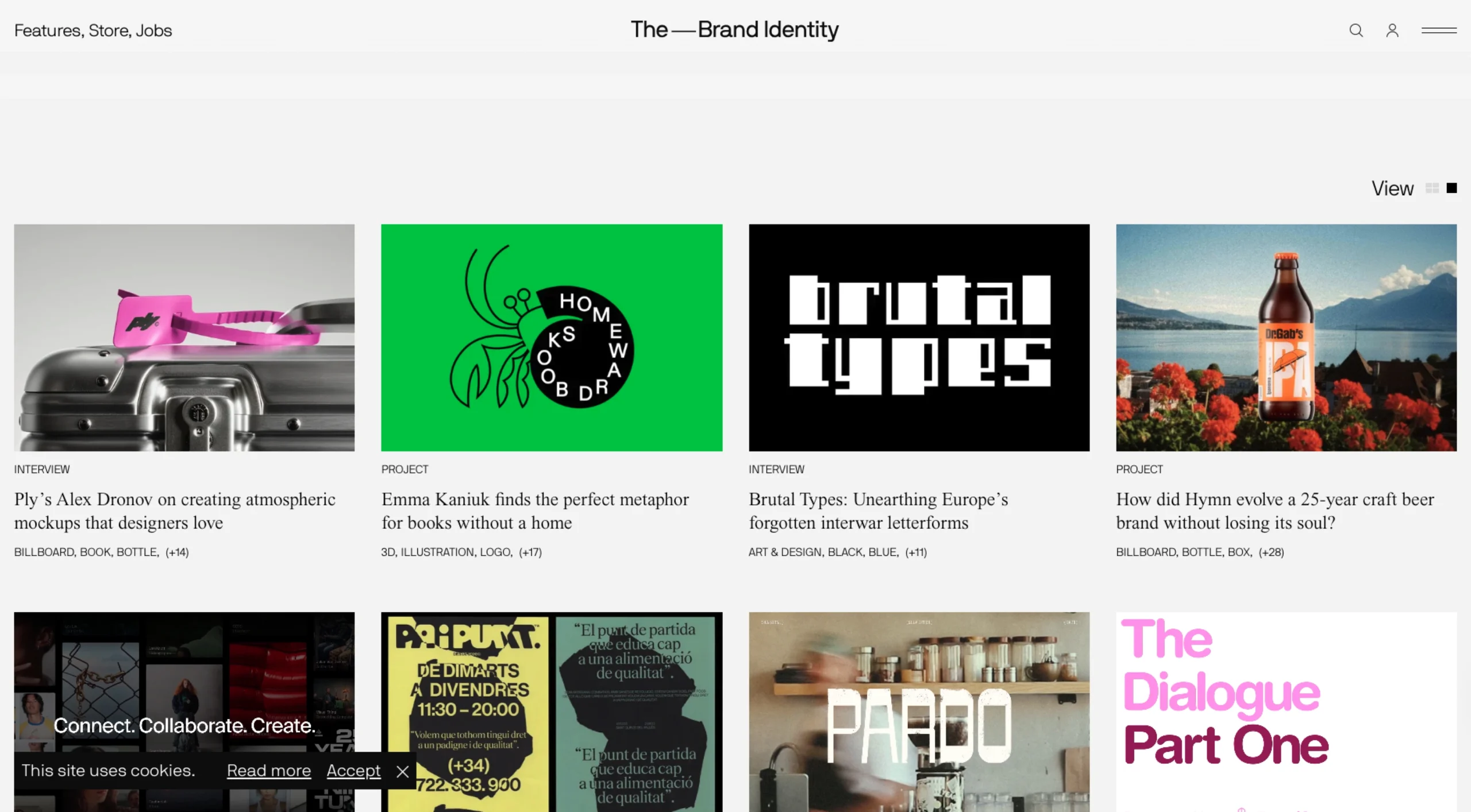The image size is (1471, 812).
Task: Dismiss the cookie banner with X
Action: 402,771
